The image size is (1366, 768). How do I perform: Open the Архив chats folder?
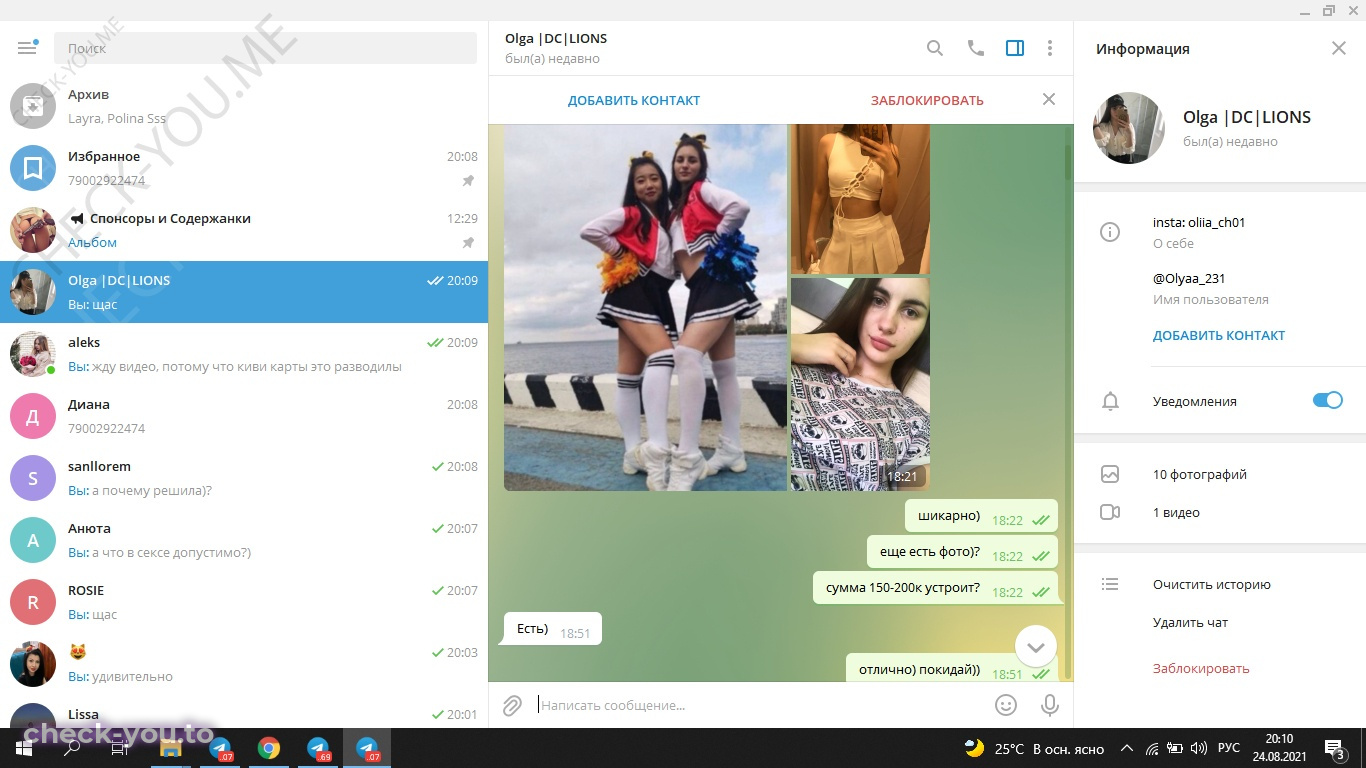[244, 106]
